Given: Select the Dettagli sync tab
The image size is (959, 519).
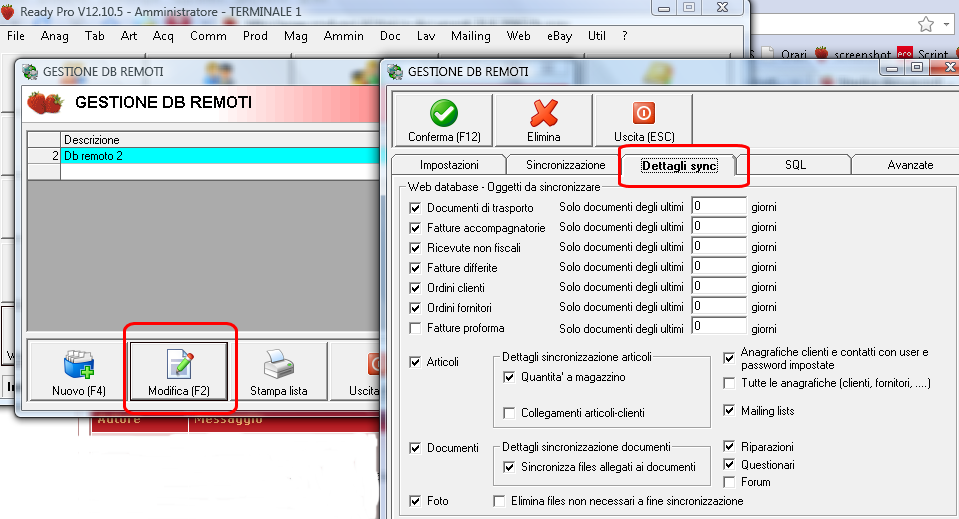Looking at the screenshot, I should point(679,166).
